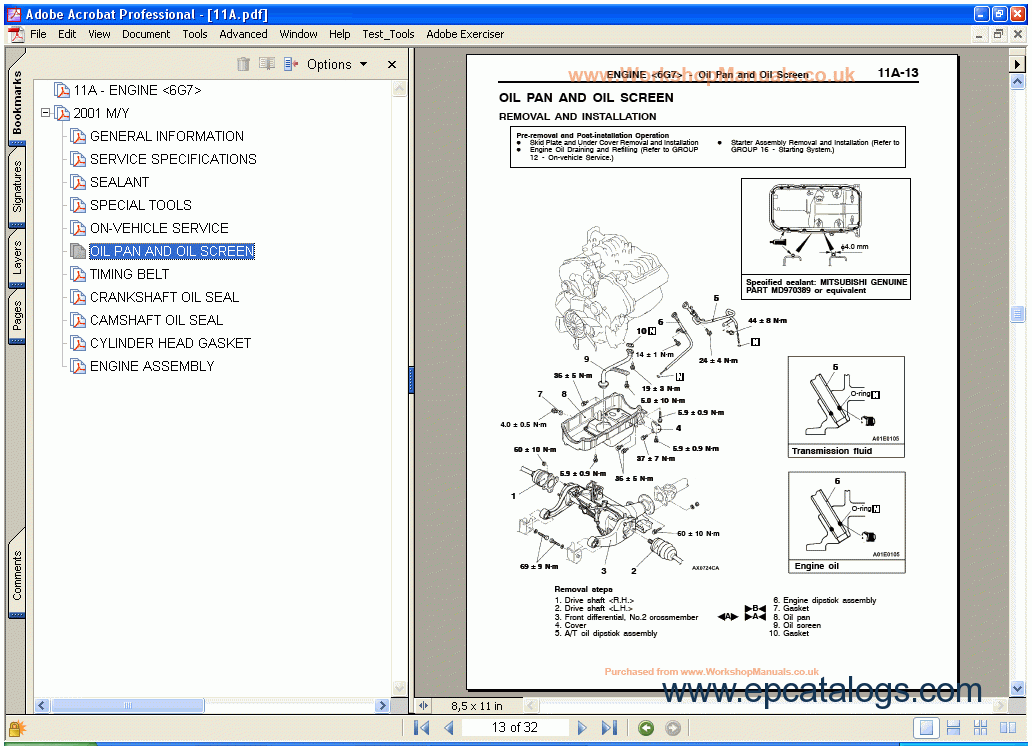Open the CAMSHAFT OIL SEAL bookmark
The width and height of the screenshot is (1032, 746).
157,321
